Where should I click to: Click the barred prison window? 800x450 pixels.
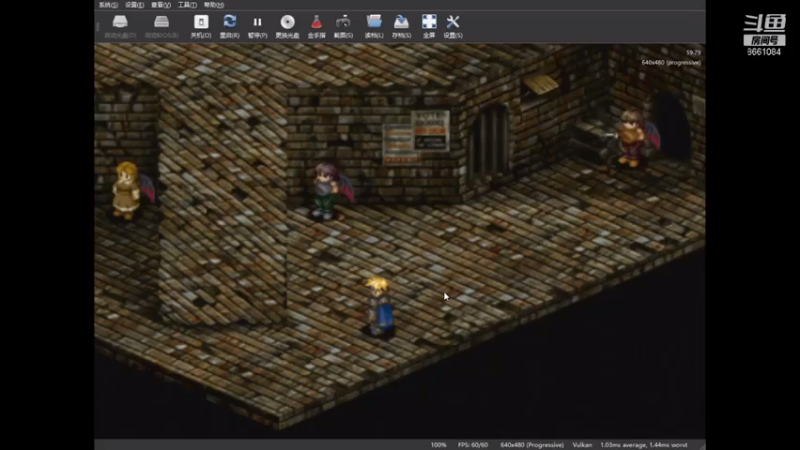coord(489,142)
